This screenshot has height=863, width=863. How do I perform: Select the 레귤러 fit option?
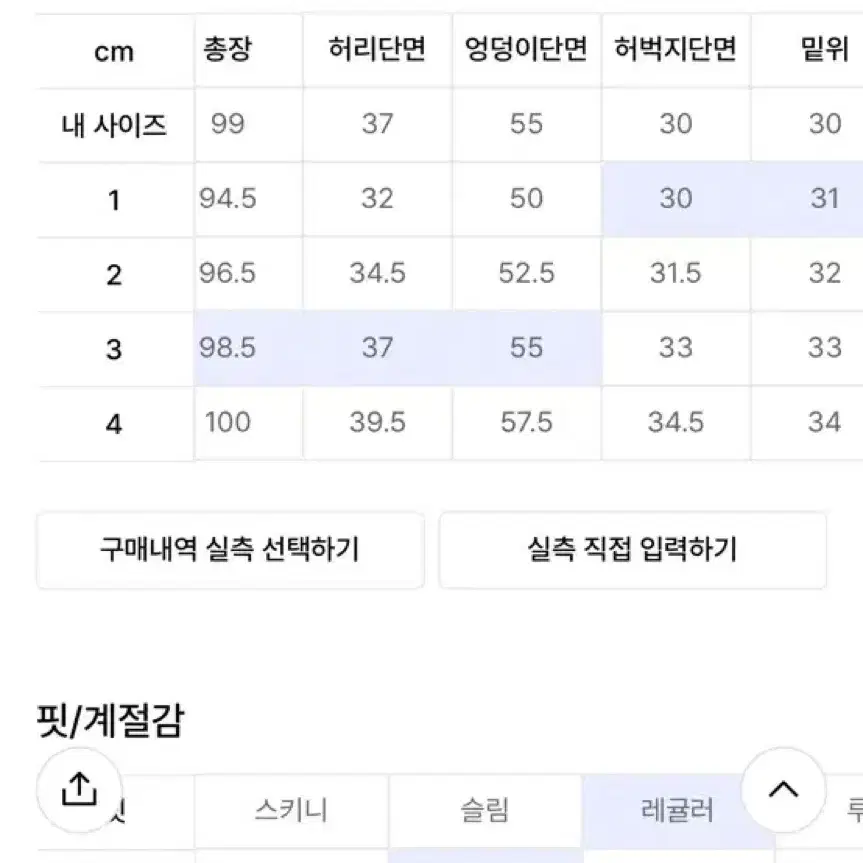[x=678, y=811]
